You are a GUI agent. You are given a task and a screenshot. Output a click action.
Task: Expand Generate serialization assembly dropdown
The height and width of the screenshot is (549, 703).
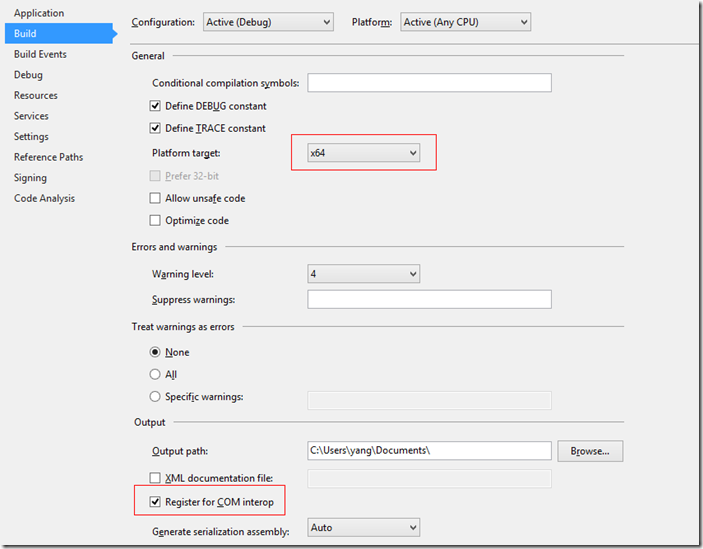364,527
